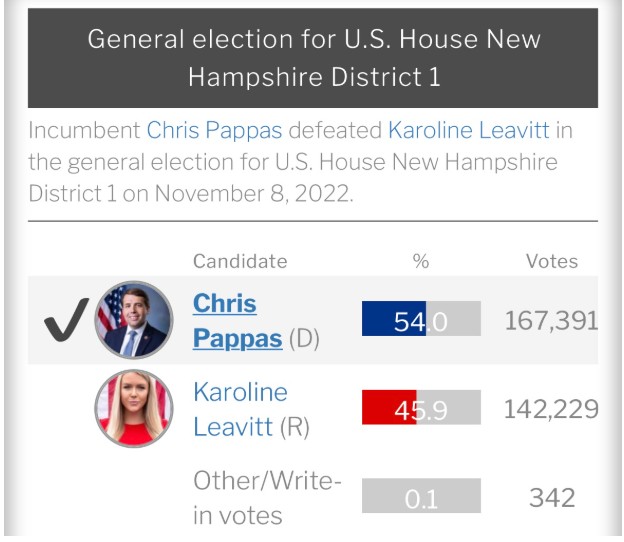Select the red 45.9 percentage bar
Viewport: 624px width, 542px height.
[421, 407]
